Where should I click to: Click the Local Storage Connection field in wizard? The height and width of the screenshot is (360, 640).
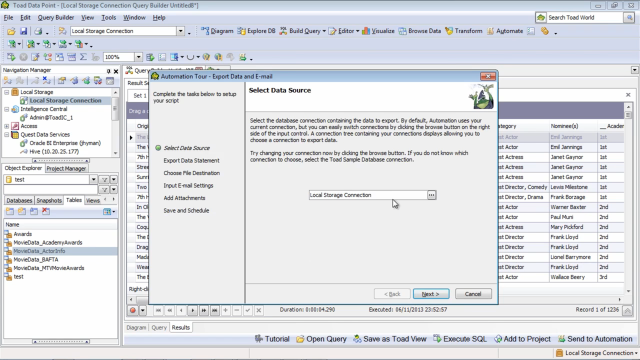[368, 195]
